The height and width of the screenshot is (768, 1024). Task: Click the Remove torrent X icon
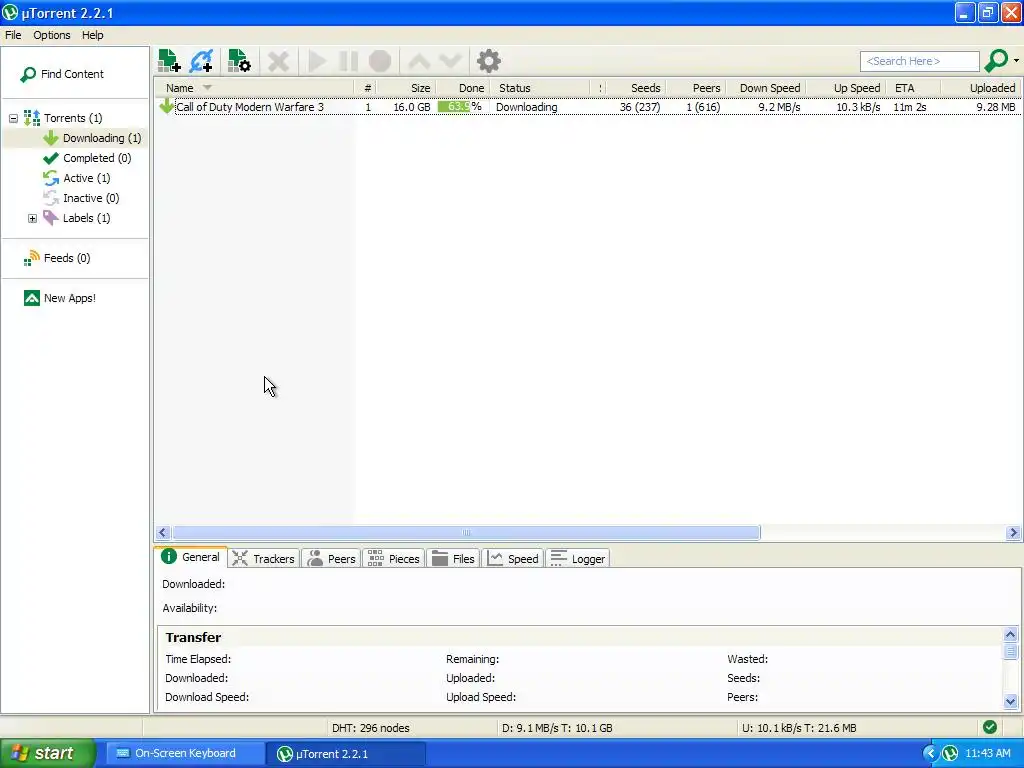278,62
